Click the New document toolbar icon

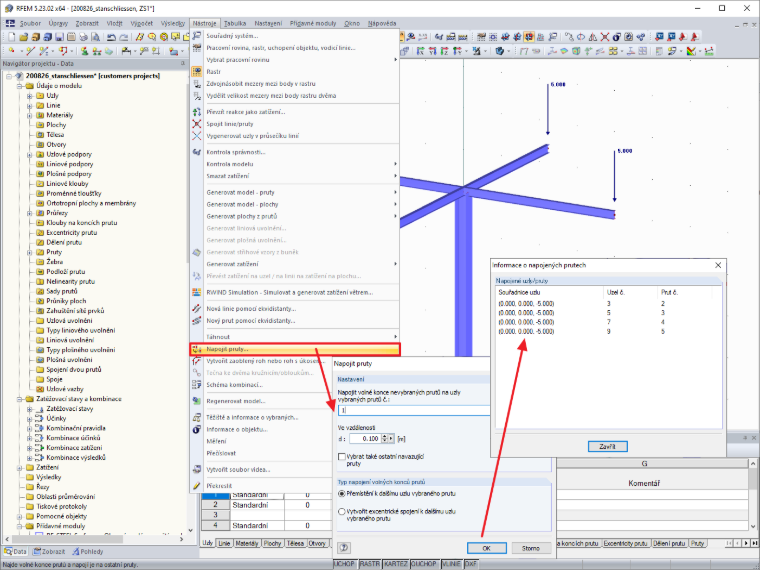(12, 37)
